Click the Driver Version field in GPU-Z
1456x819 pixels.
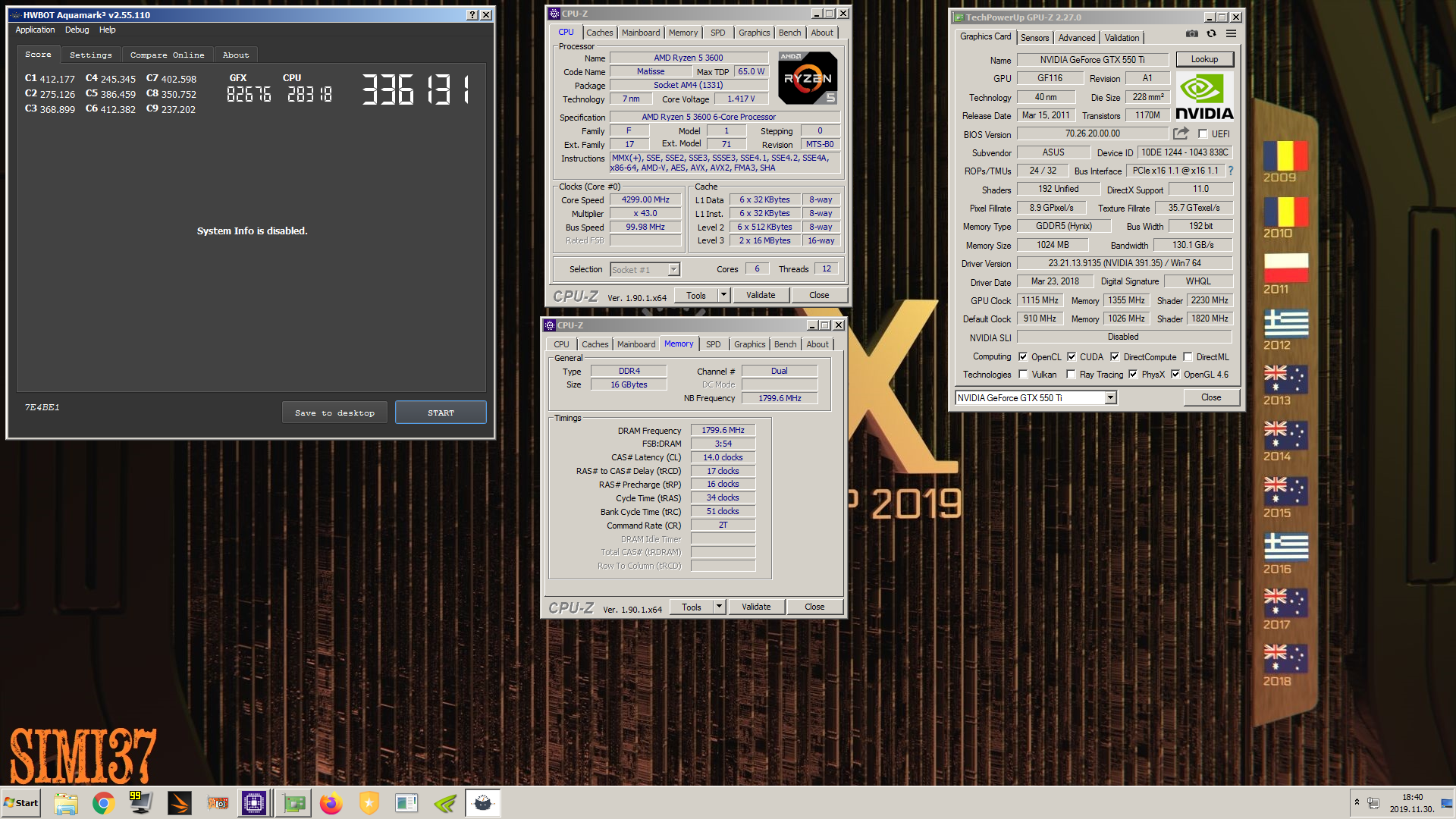1125,263
